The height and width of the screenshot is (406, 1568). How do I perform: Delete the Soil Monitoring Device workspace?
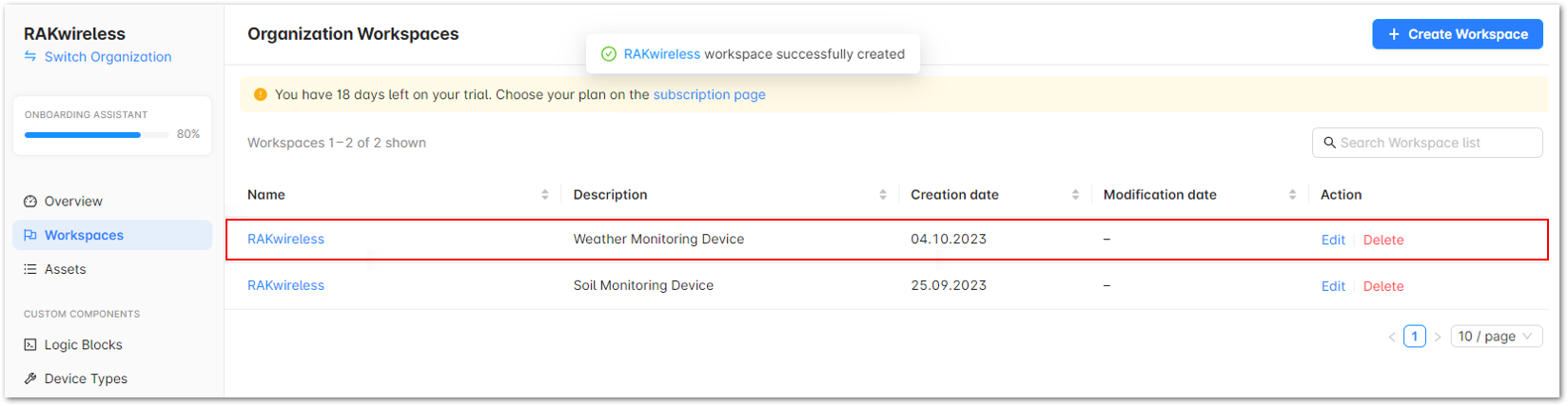pos(1383,286)
